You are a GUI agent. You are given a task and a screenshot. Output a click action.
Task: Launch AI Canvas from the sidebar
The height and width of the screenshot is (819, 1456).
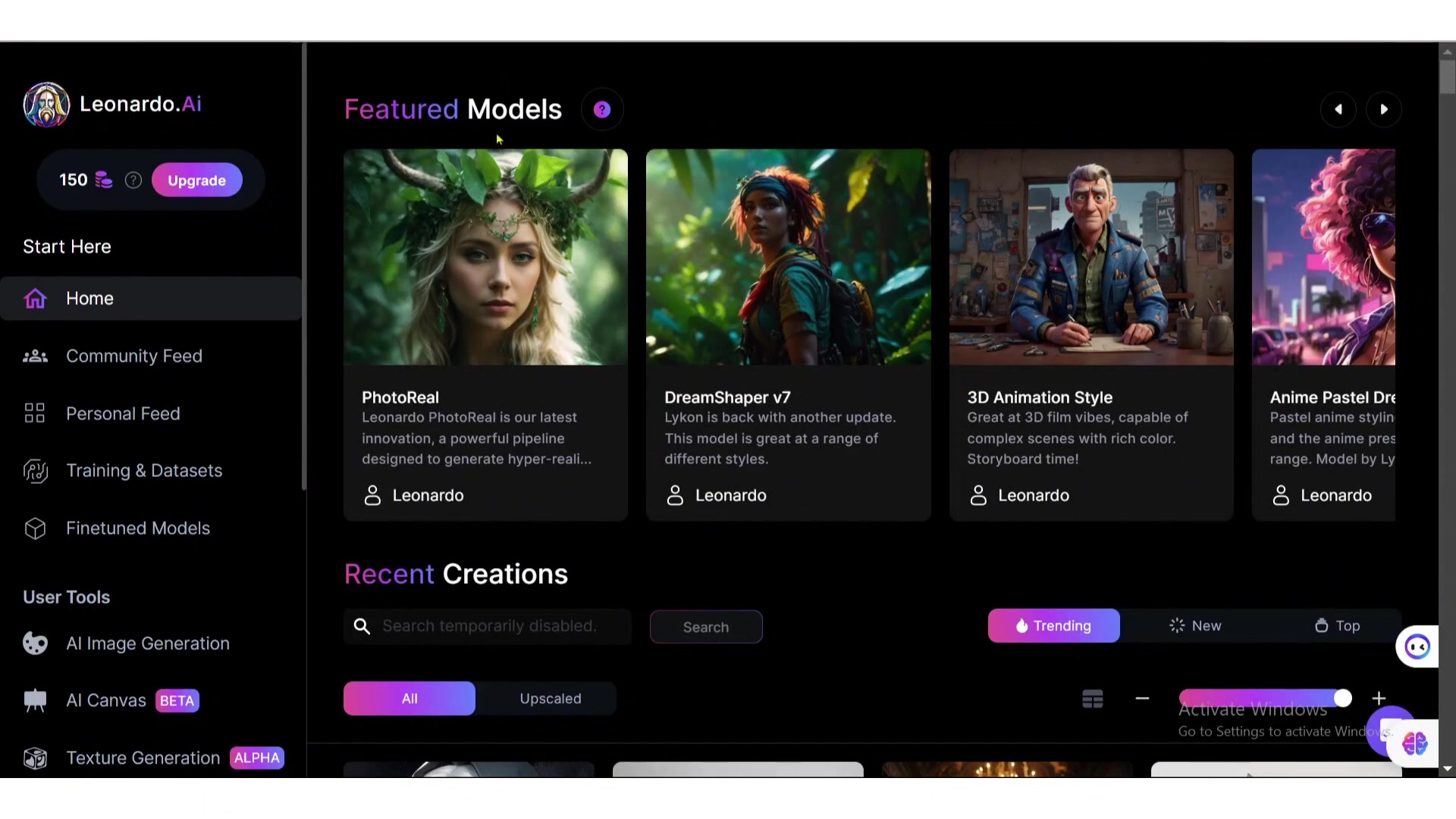coord(106,701)
